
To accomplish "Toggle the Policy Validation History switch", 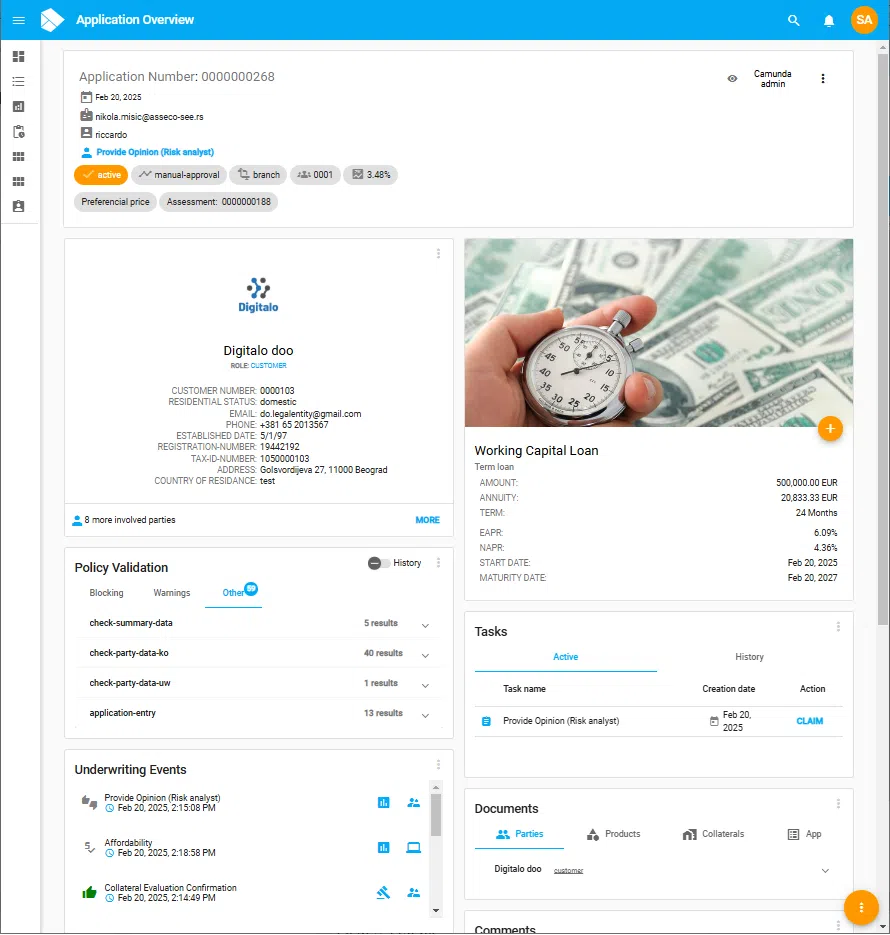I will (x=379, y=563).
